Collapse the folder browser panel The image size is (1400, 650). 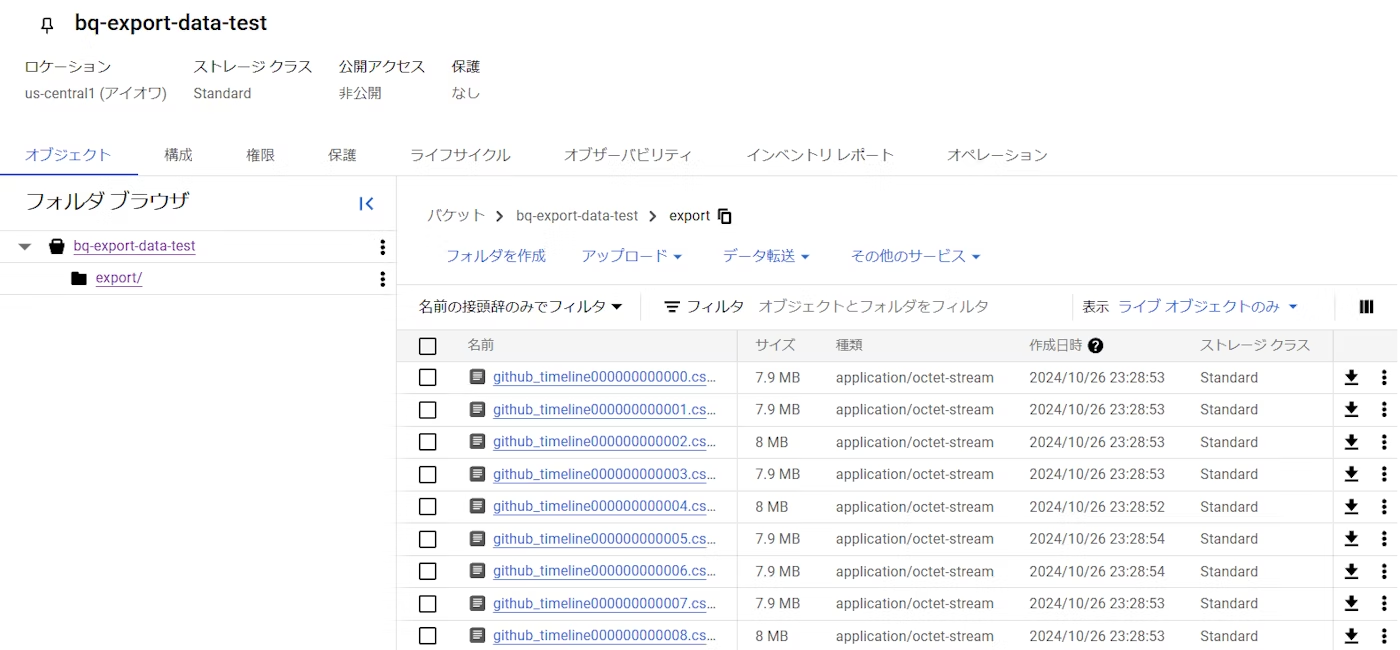tap(366, 203)
